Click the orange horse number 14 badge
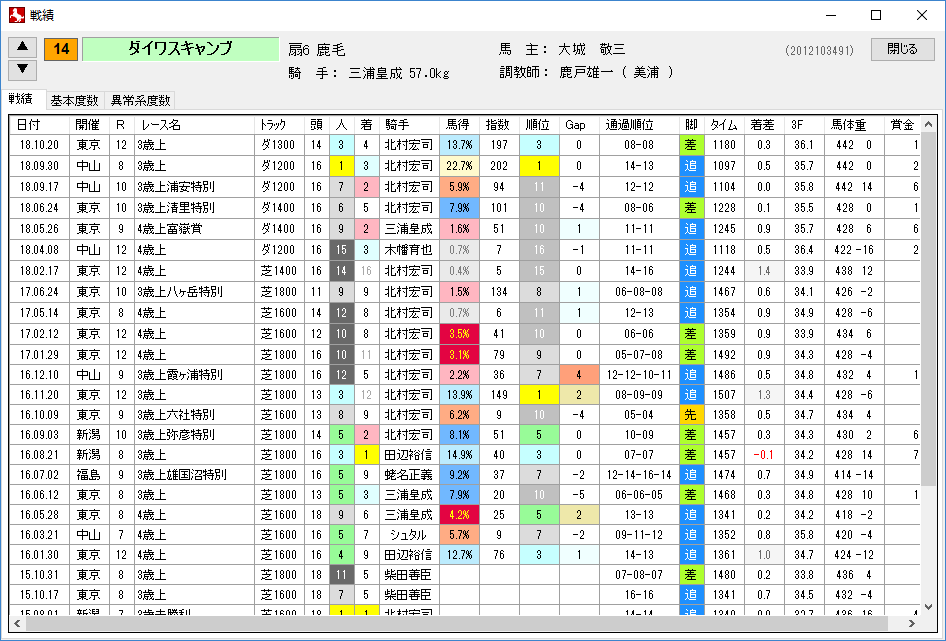This screenshot has width=946, height=641. (61, 49)
